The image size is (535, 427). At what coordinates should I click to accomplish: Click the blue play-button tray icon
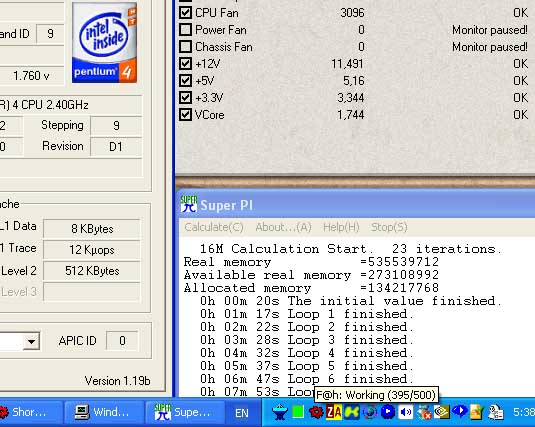[388, 412]
